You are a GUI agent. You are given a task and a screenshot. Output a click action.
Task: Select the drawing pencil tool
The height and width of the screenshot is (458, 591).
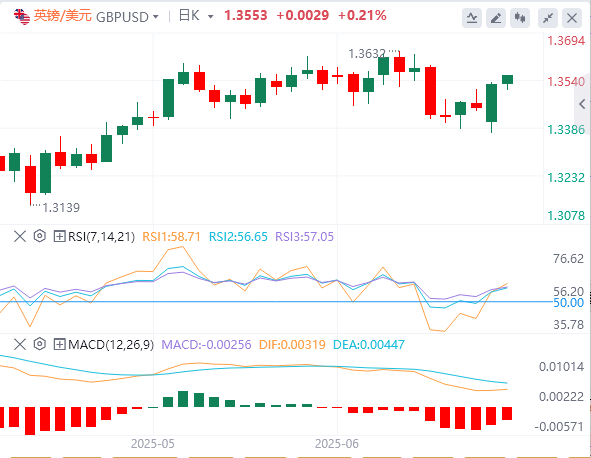[496, 18]
